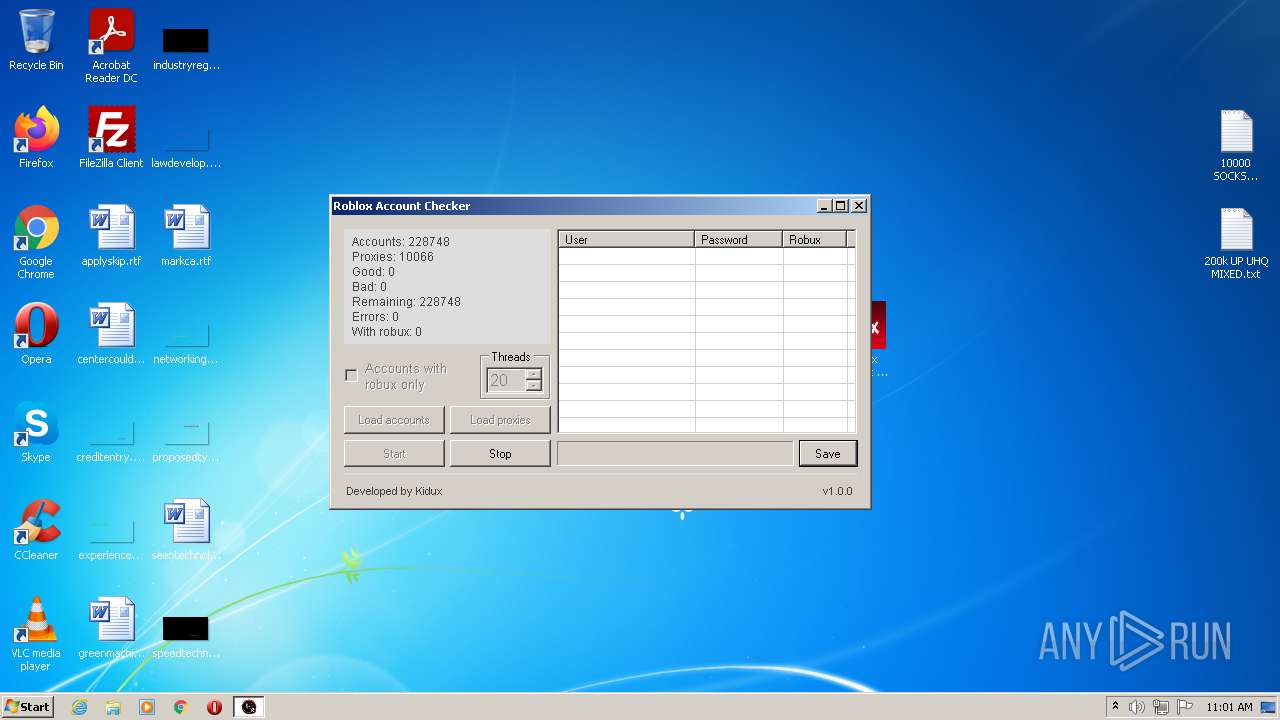This screenshot has height=720, width=1280.
Task: Select the 200k UP UHQ MIXED.txt file
Action: click(x=1236, y=243)
